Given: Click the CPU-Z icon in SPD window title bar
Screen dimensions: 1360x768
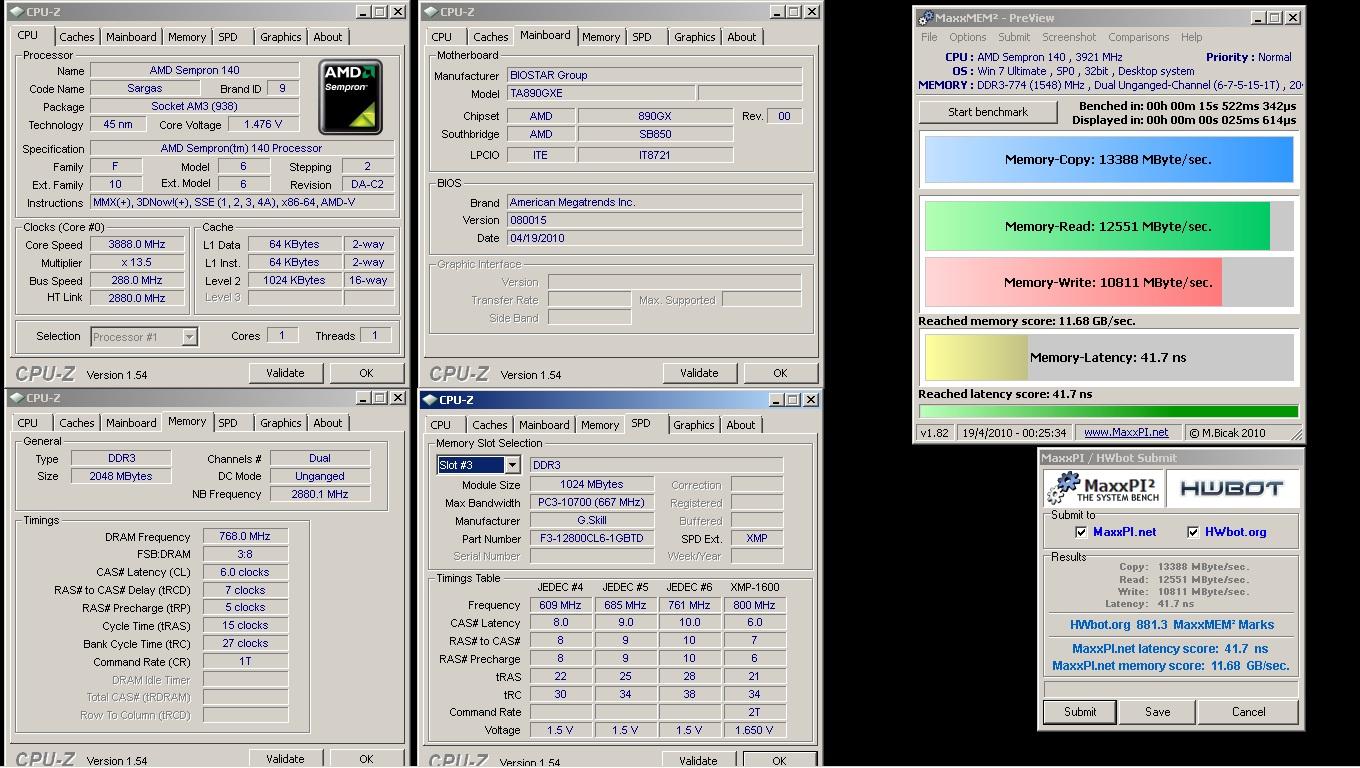Looking at the screenshot, I should pos(429,400).
